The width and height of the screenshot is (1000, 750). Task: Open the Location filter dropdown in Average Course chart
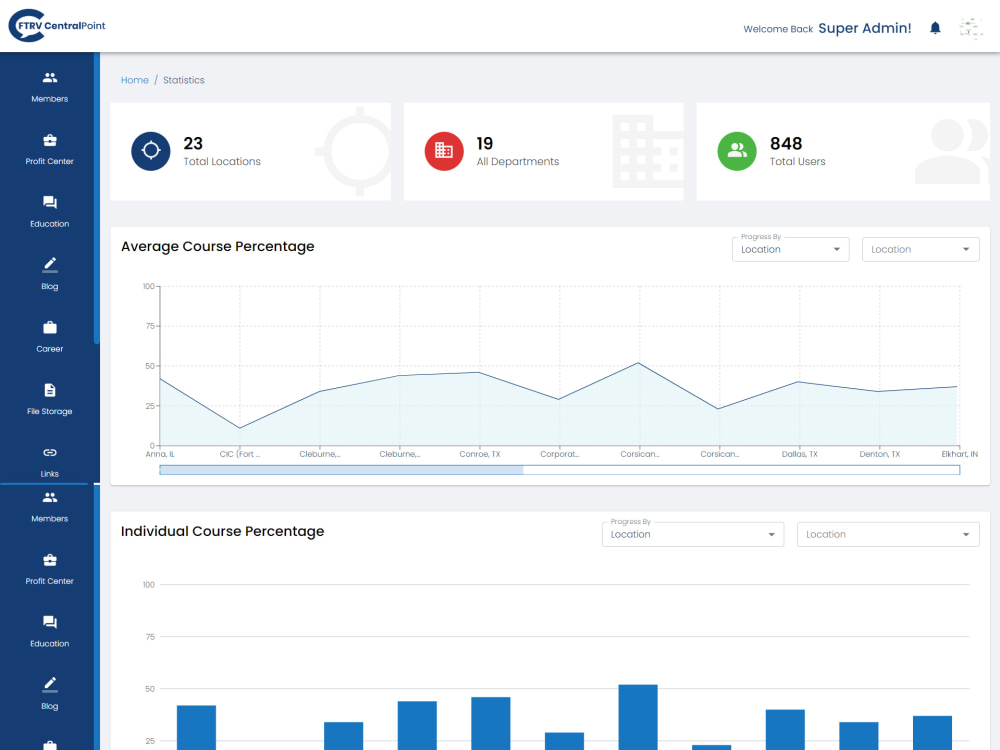(x=920, y=249)
